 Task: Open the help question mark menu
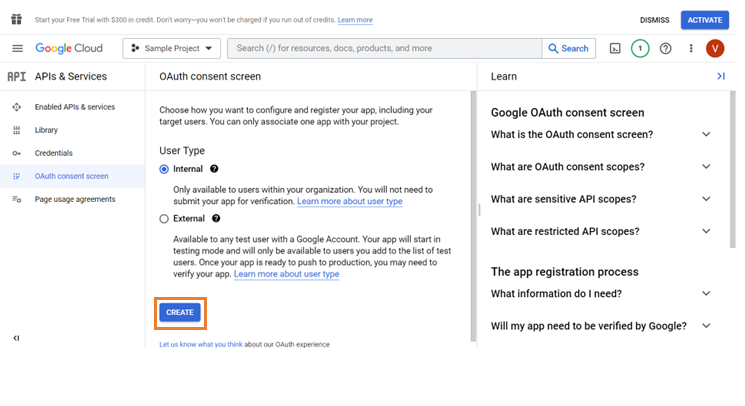665,48
